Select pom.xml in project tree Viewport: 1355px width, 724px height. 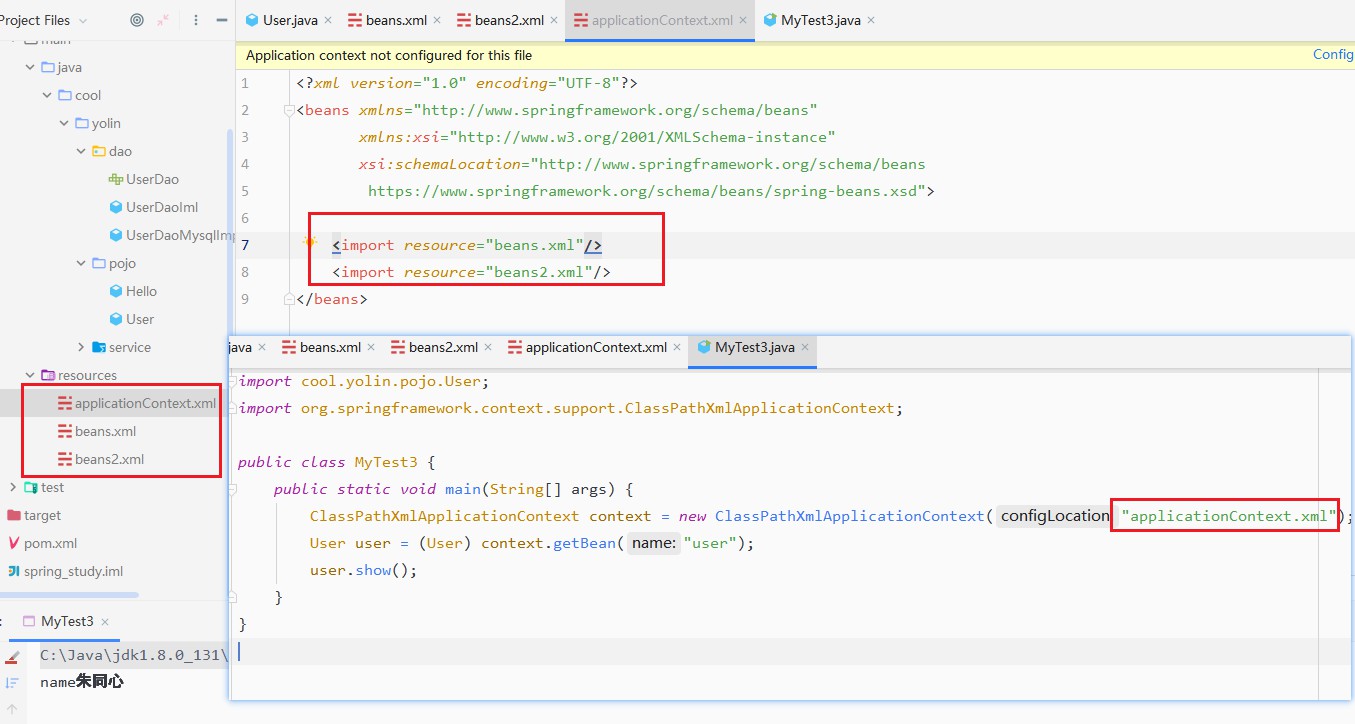42,543
